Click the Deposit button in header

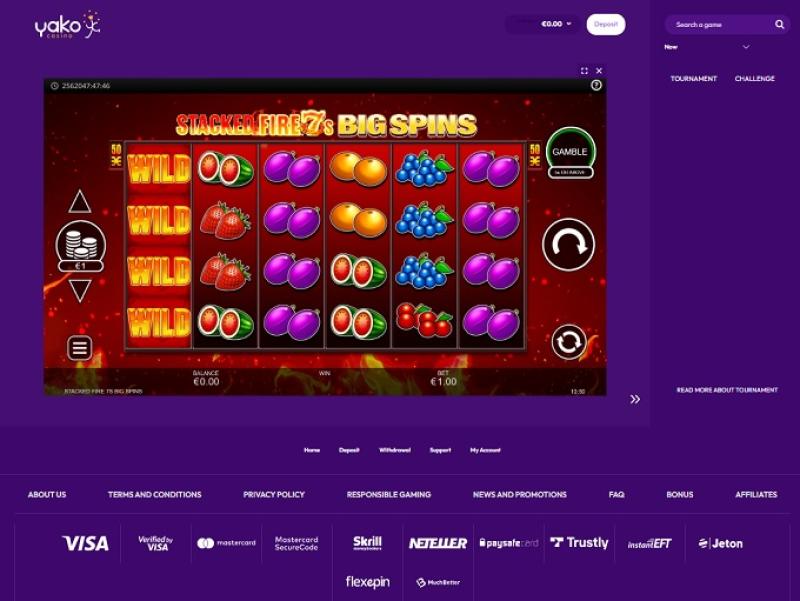tap(606, 24)
